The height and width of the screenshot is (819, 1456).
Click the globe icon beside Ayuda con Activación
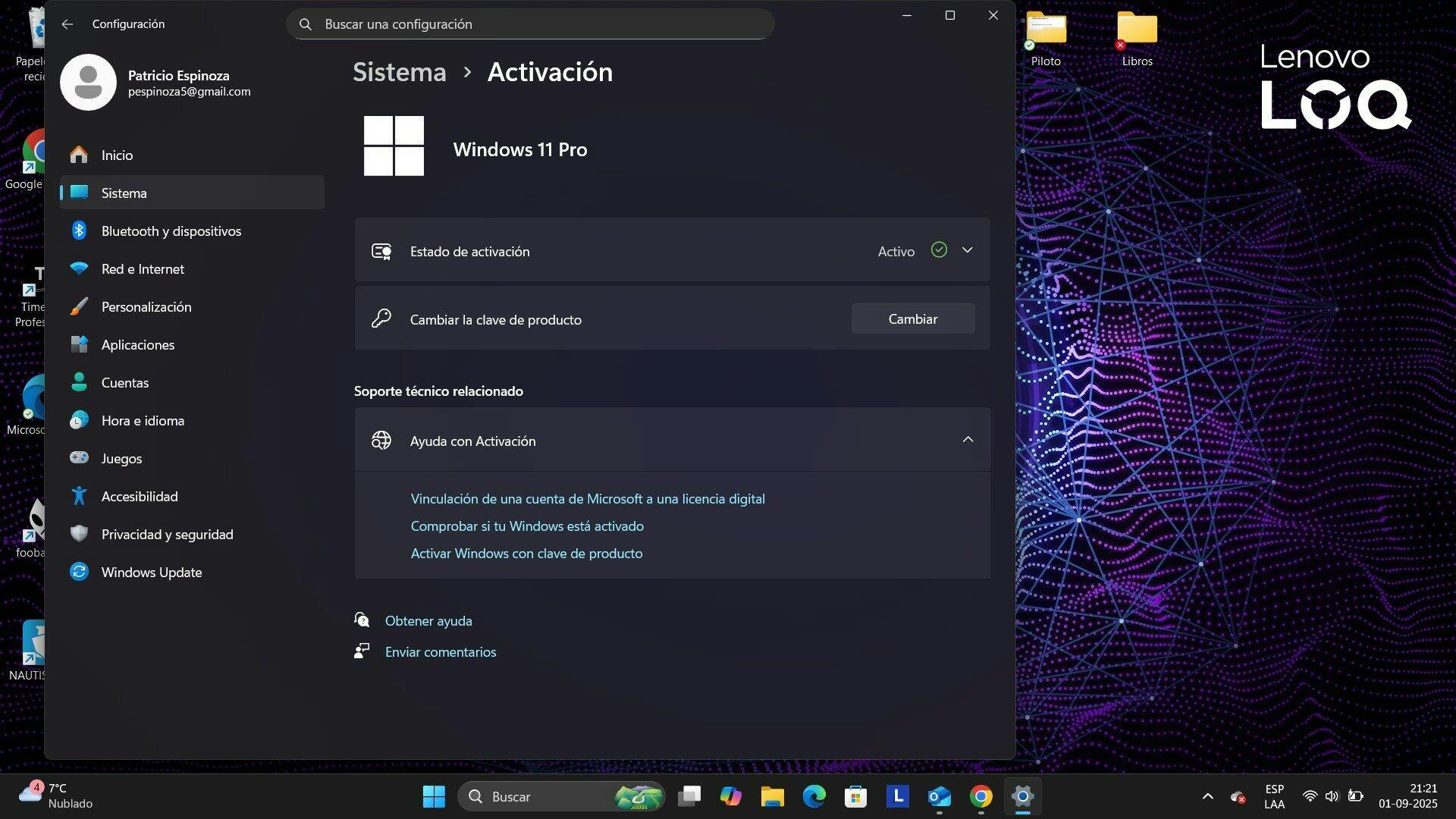[x=381, y=440]
